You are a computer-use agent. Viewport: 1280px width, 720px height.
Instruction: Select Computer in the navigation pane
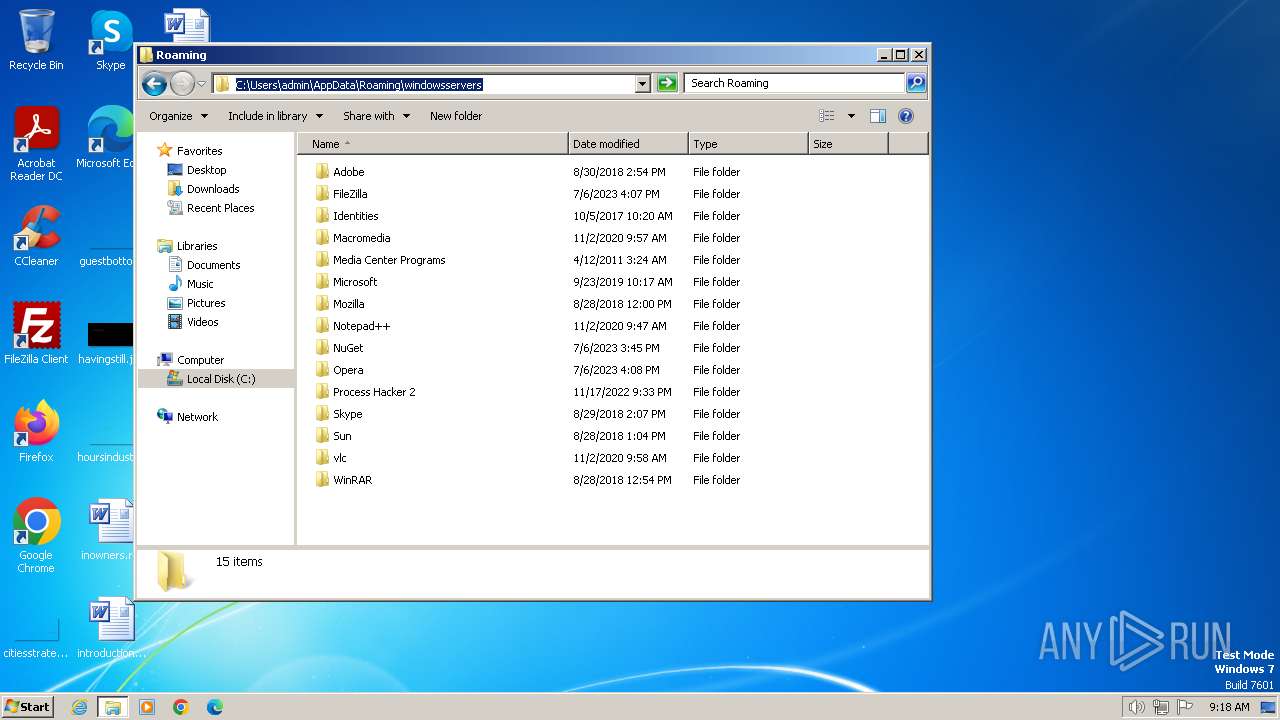click(200, 360)
